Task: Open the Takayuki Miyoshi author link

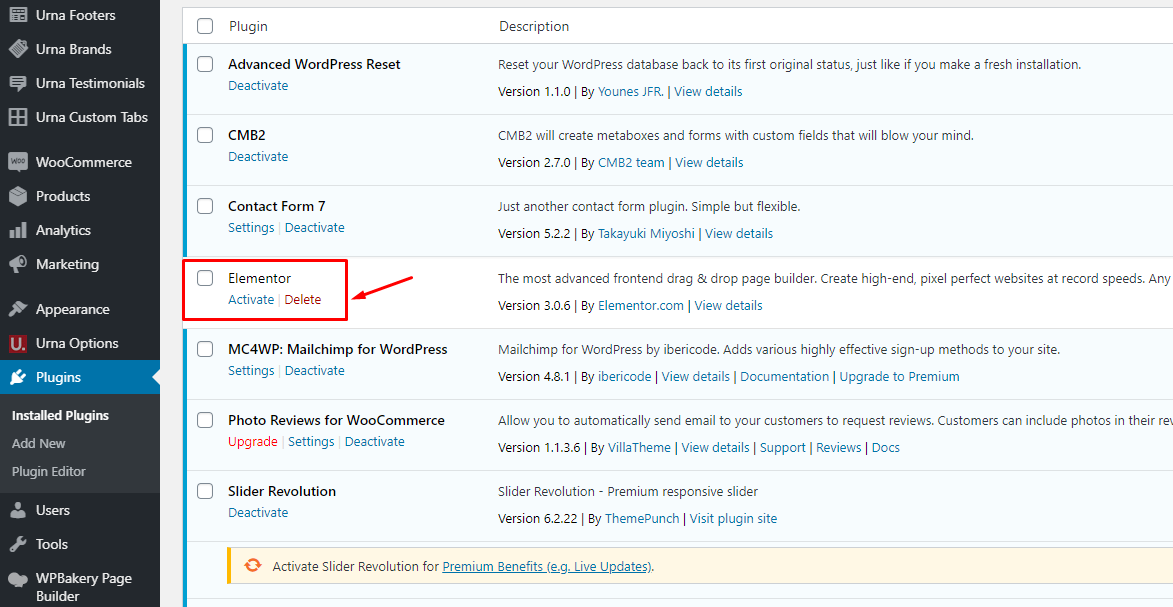Action: pos(647,234)
